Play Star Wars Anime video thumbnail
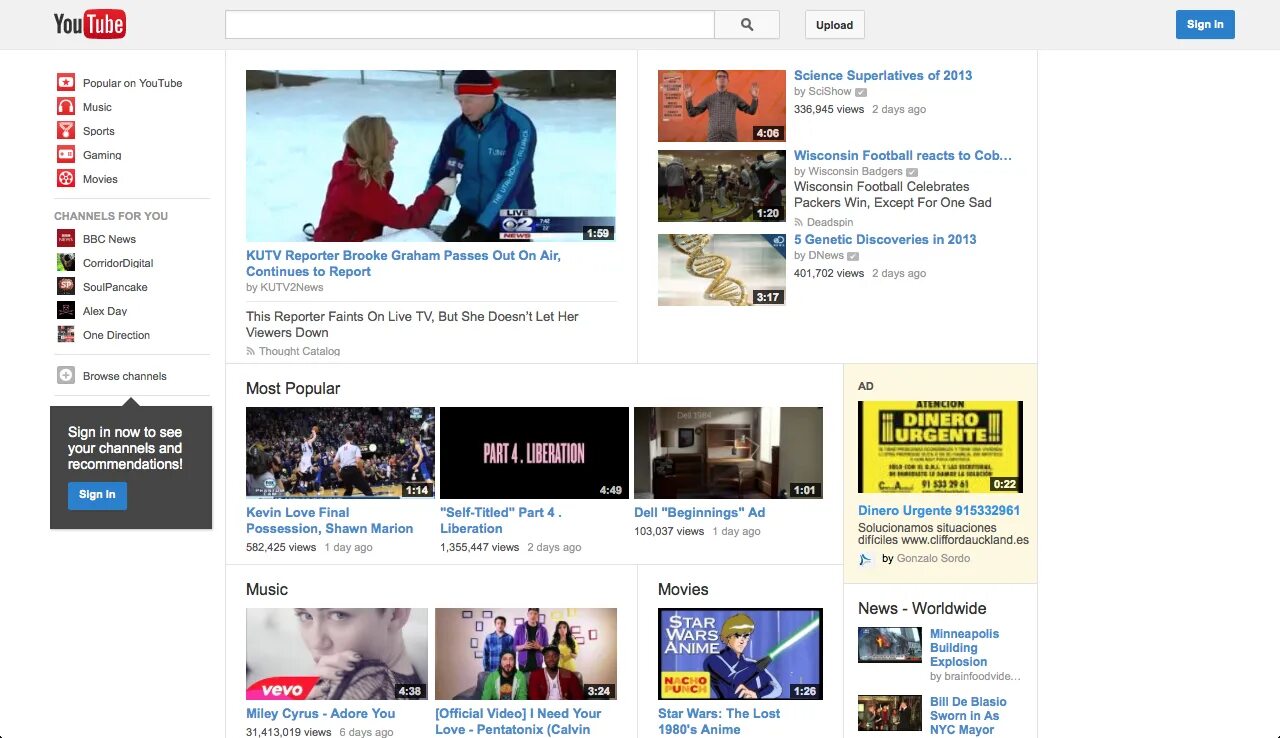The image size is (1280, 738). pyautogui.click(x=740, y=654)
